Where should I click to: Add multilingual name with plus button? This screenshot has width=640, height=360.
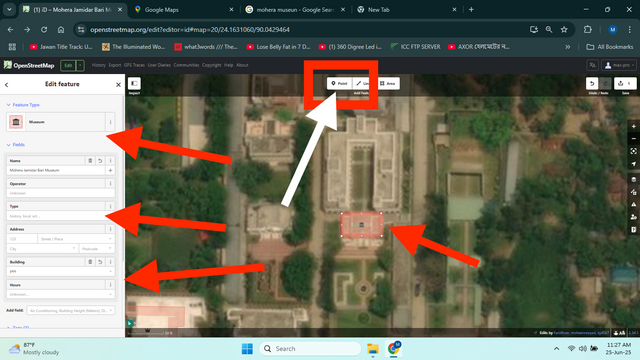[110, 170]
